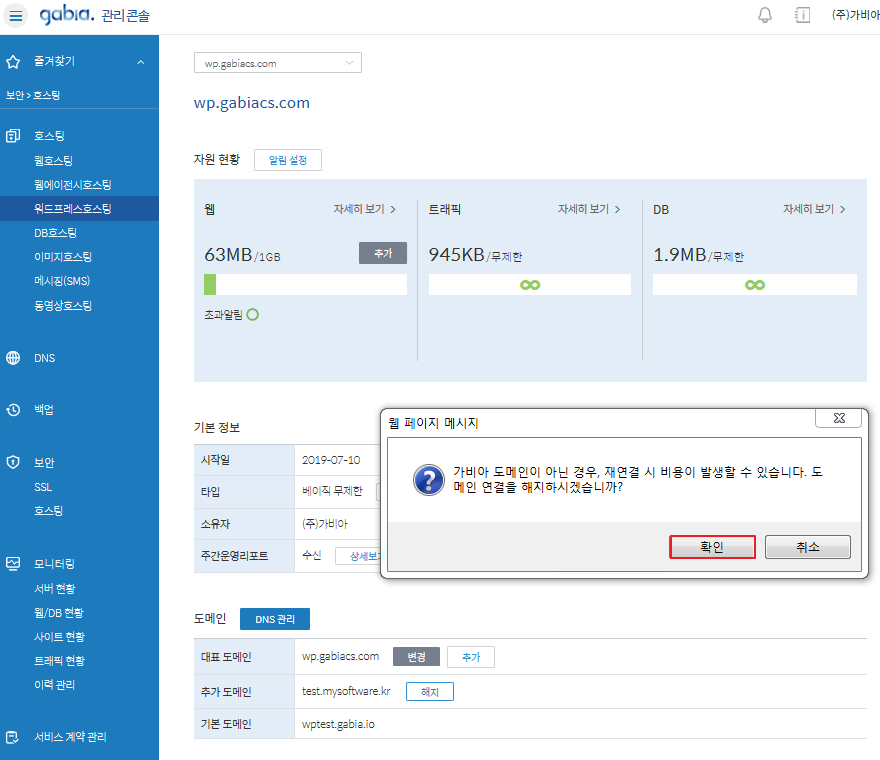Click the DB unlimited infinity symbol
880x760 pixels.
tap(755, 285)
